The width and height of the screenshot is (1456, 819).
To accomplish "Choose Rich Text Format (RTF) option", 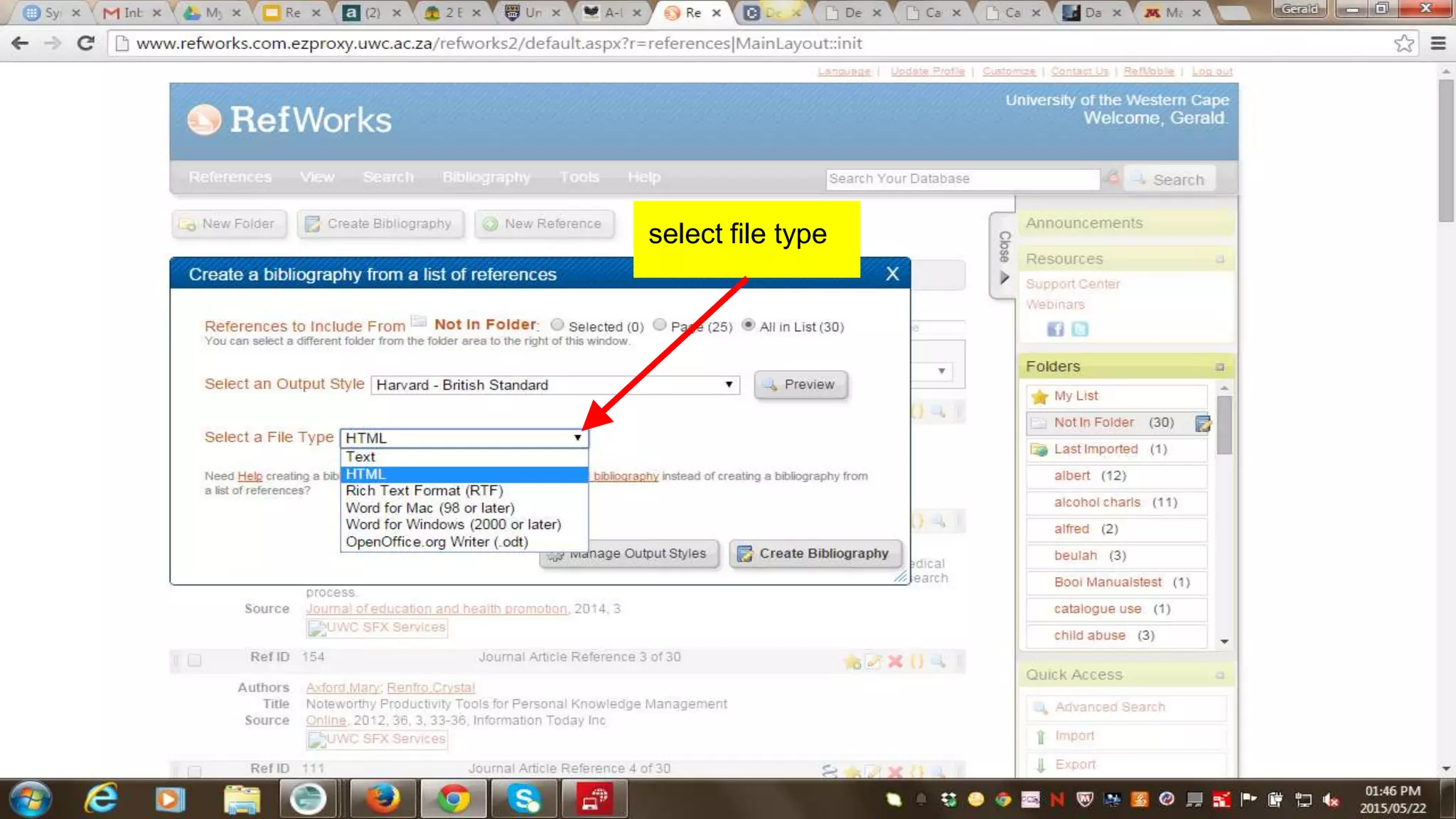I will [464, 491].
